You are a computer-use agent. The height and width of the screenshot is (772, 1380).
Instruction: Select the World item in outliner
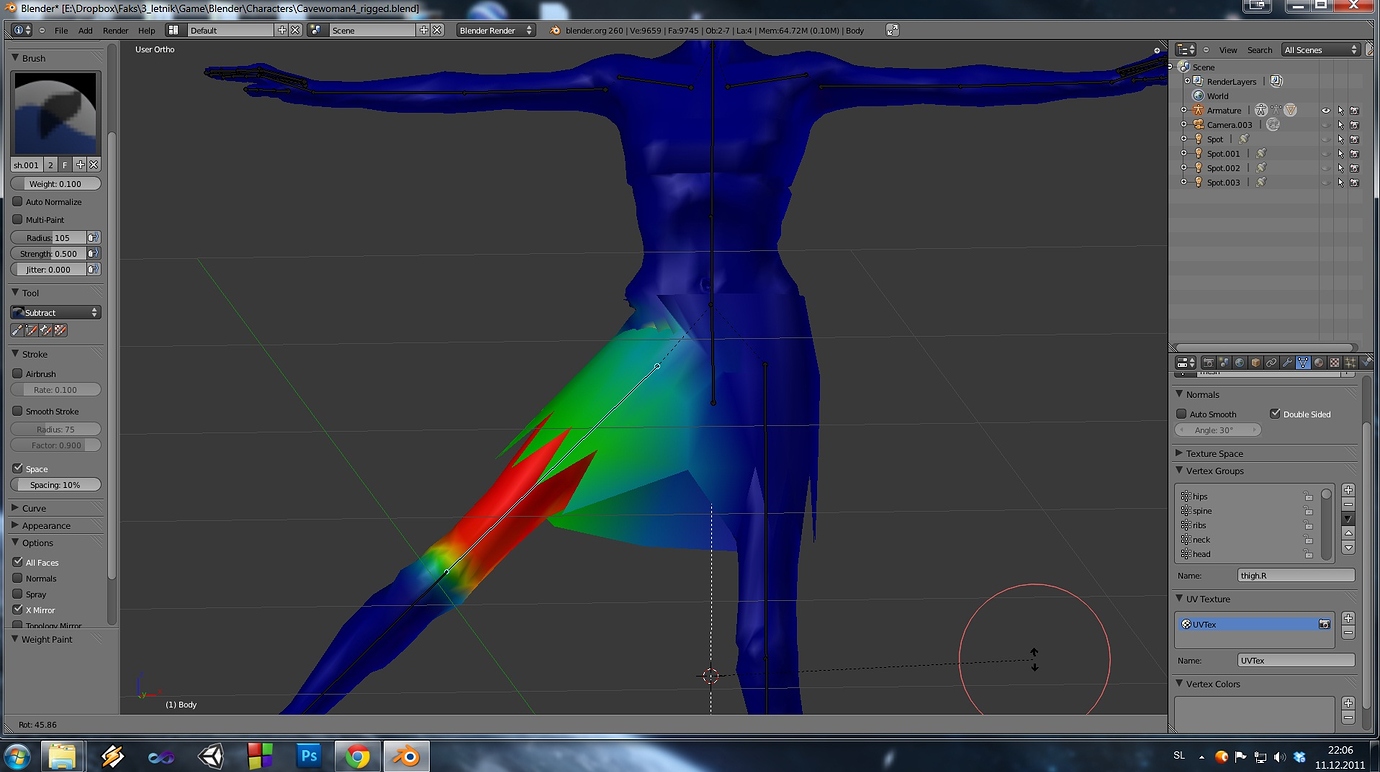(1217, 96)
